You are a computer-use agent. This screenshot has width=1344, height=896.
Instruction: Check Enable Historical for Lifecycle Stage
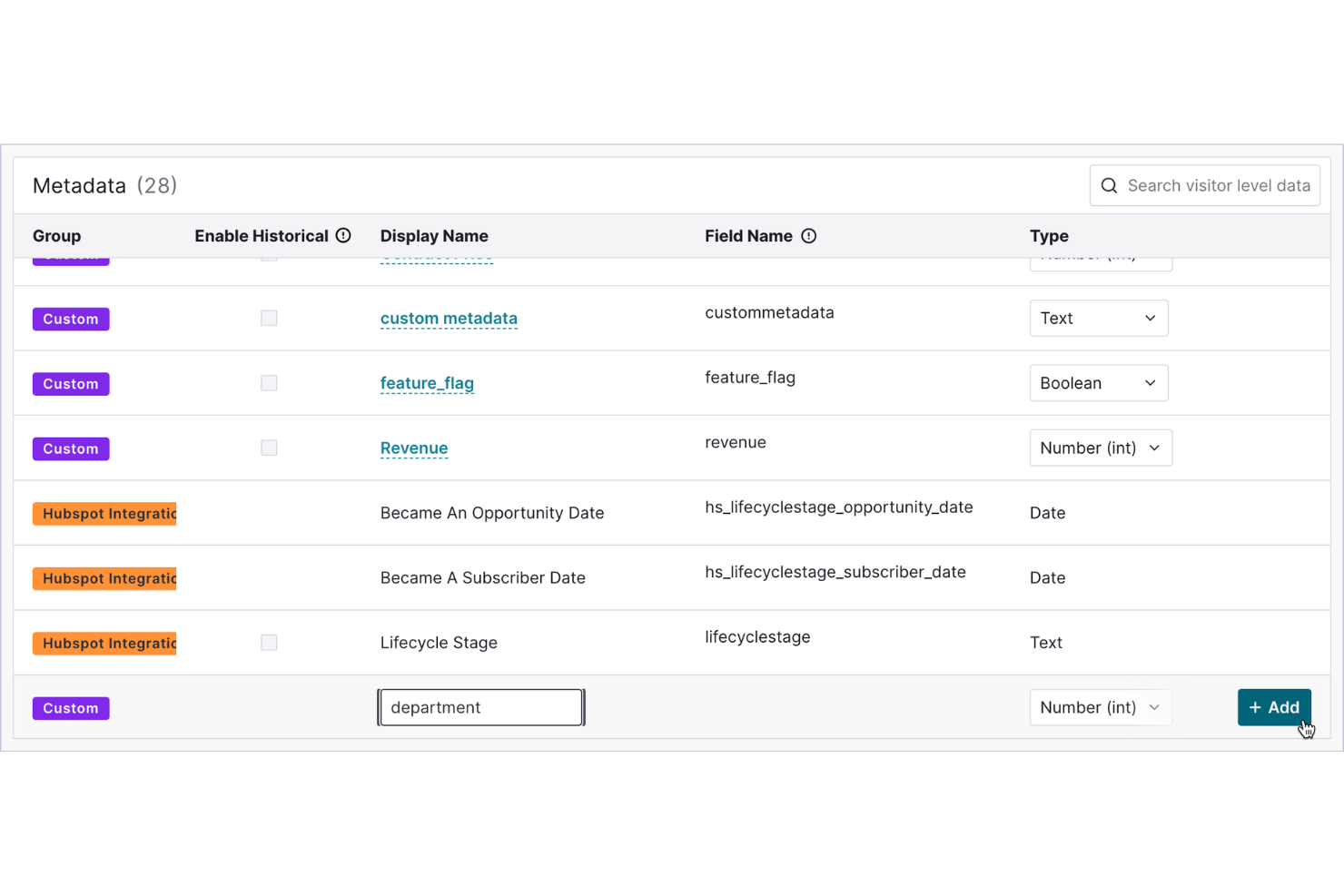pos(269,642)
